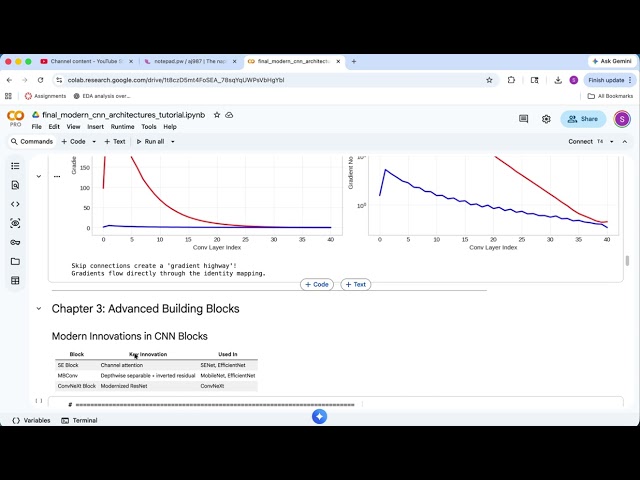The image size is (640, 480).
Task: Open the Code insert dropdown arrow
Action: click(94, 142)
